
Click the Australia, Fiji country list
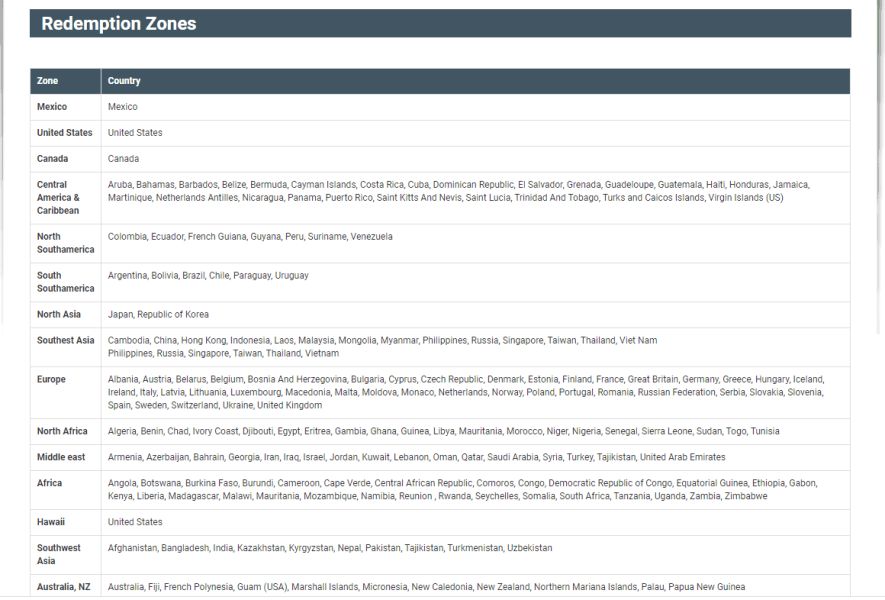click(x=427, y=587)
